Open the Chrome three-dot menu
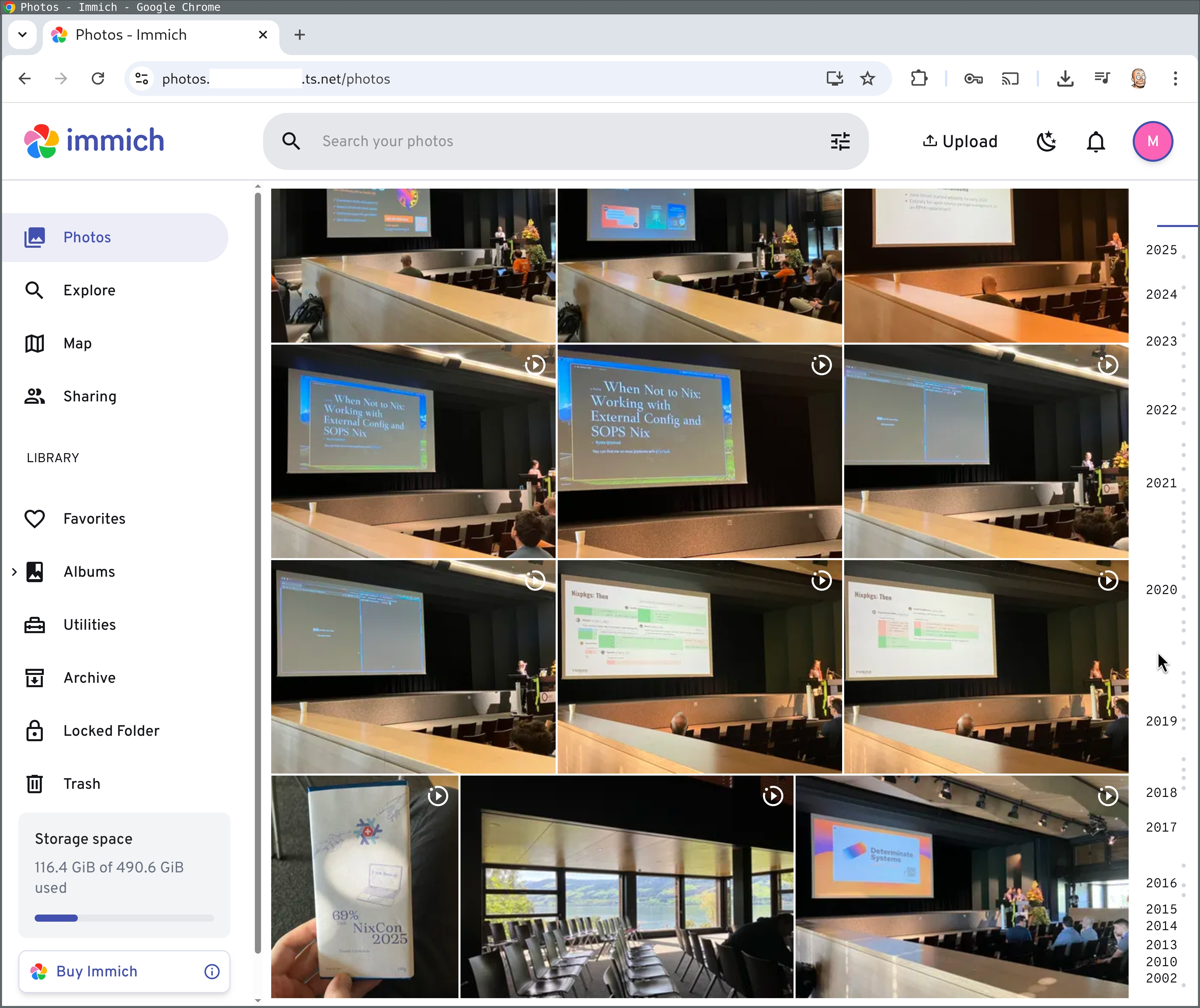 (x=1175, y=78)
